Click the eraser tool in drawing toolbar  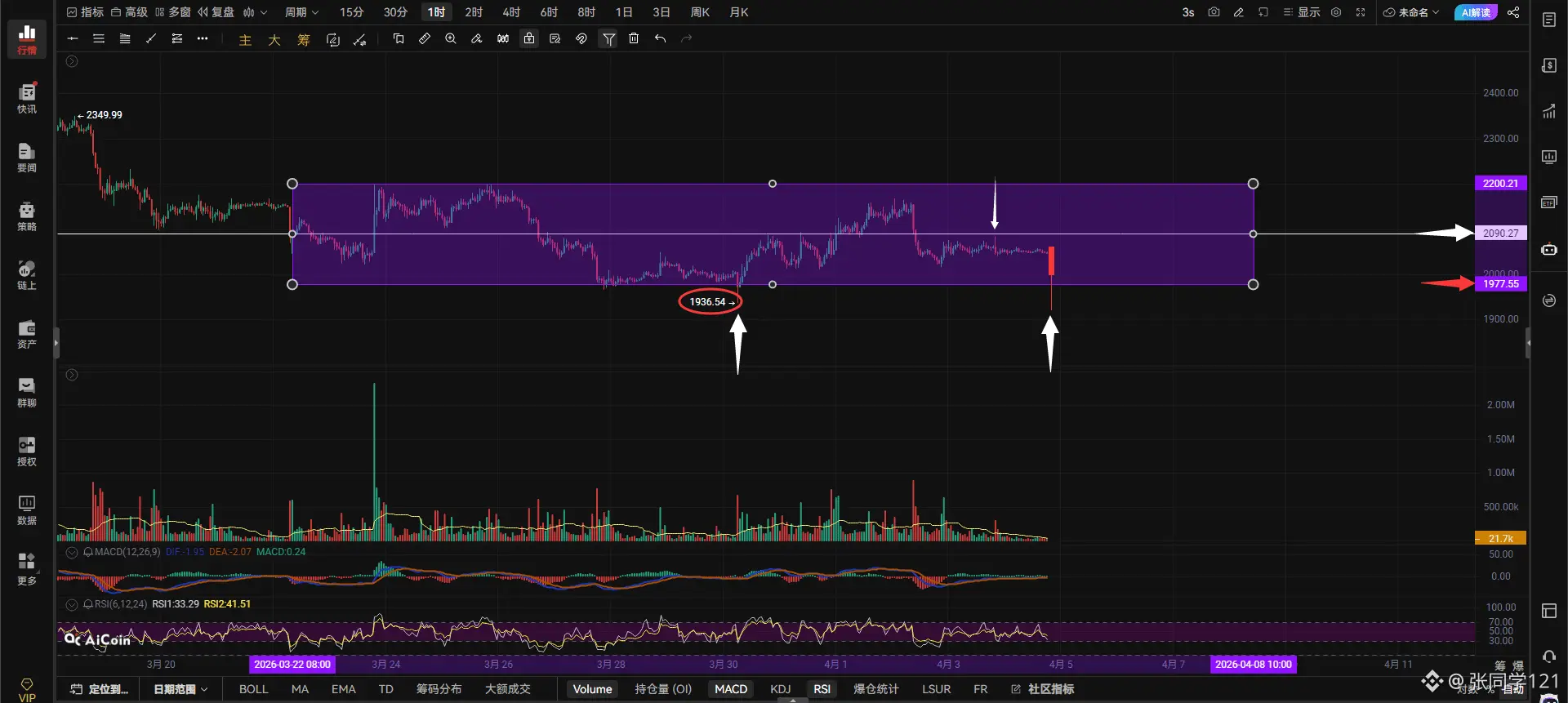pyautogui.click(x=477, y=38)
